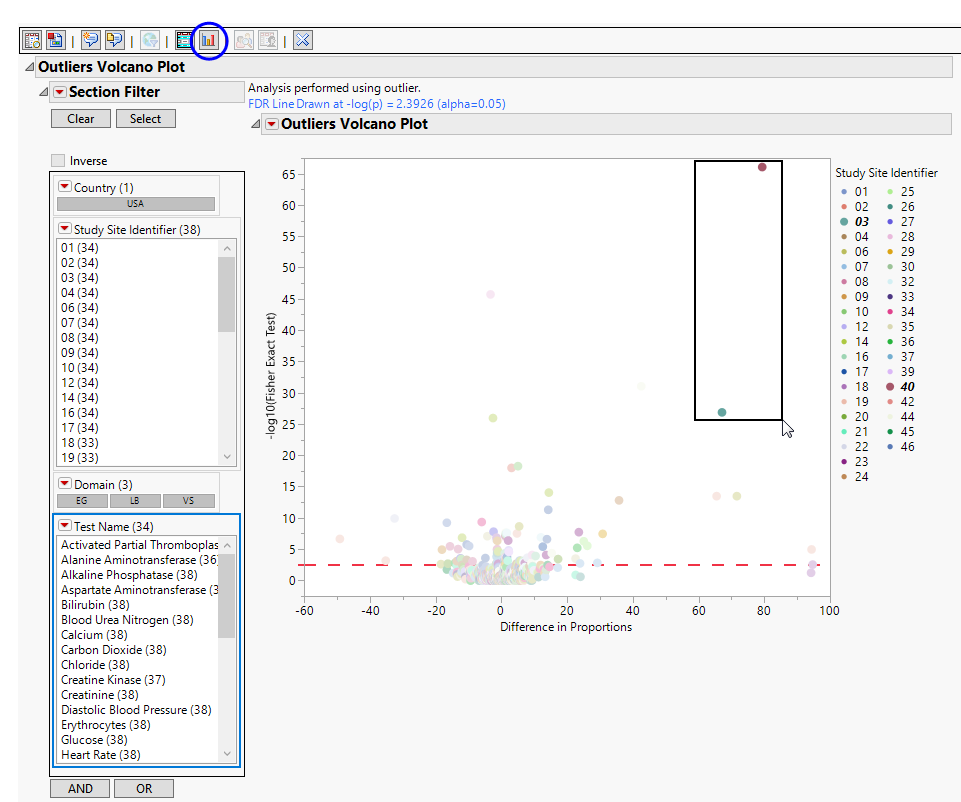The image size is (961, 802).
Task: Click the greyed-out globe toolbar icon
Action: (149, 41)
